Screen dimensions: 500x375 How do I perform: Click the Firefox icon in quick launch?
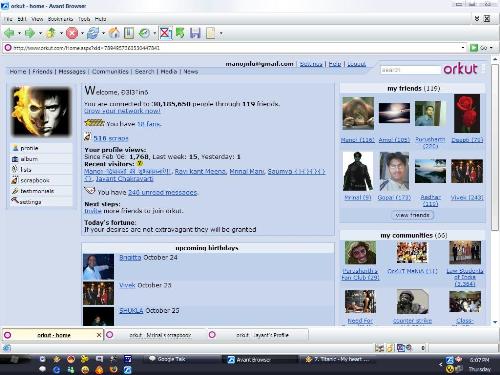(x=114, y=369)
